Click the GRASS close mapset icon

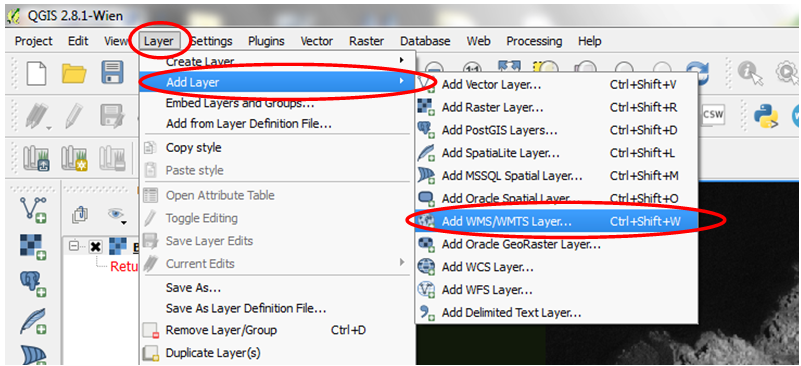[112, 157]
